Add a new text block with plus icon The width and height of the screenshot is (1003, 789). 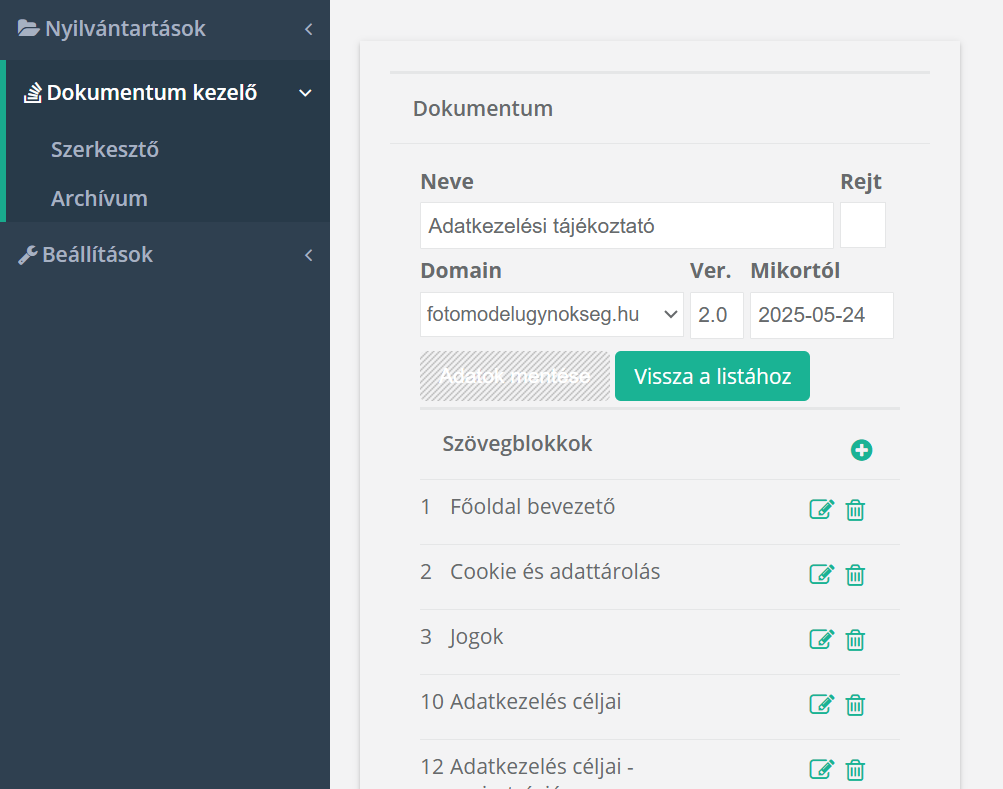pyautogui.click(x=861, y=450)
